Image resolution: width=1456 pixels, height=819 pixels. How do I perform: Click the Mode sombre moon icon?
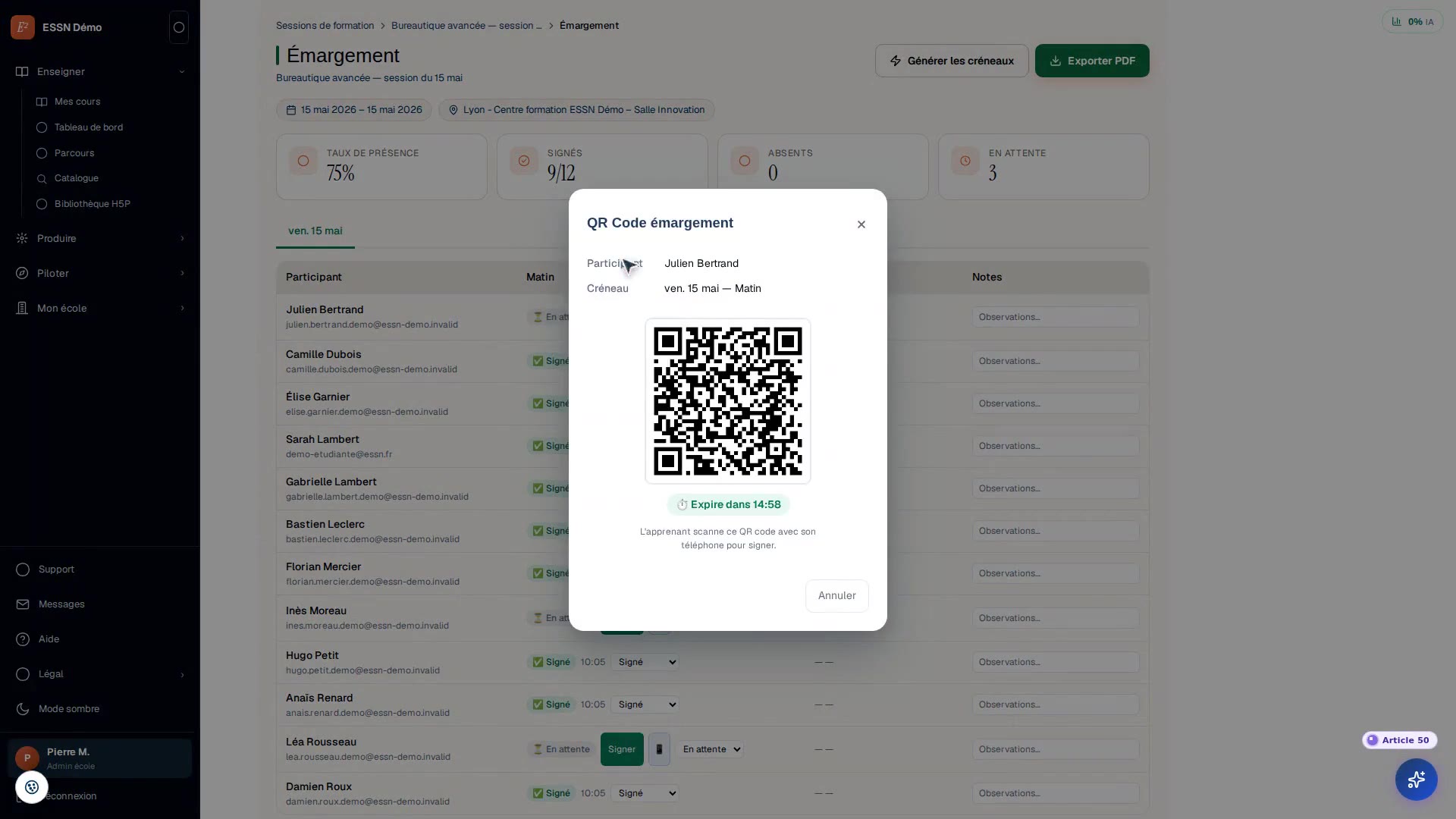click(23, 709)
